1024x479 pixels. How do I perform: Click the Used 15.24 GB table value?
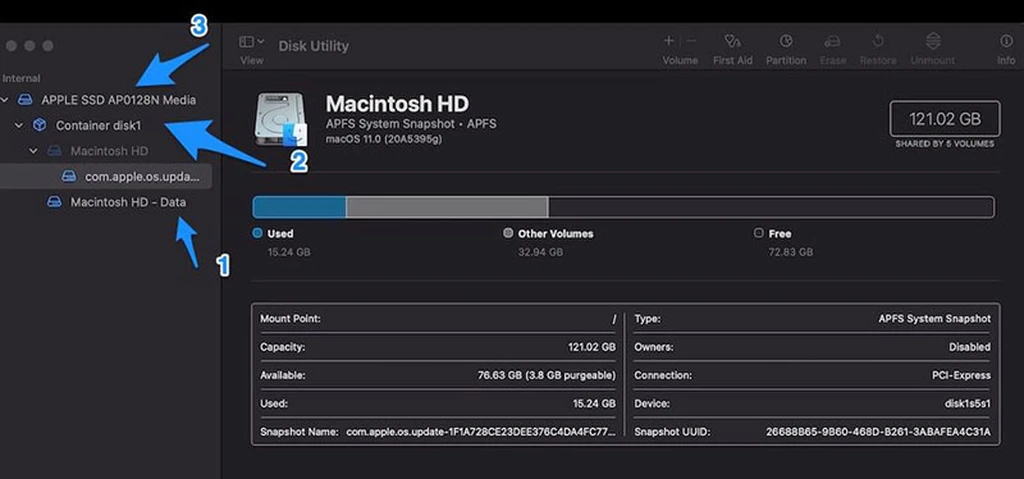(x=594, y=403)
